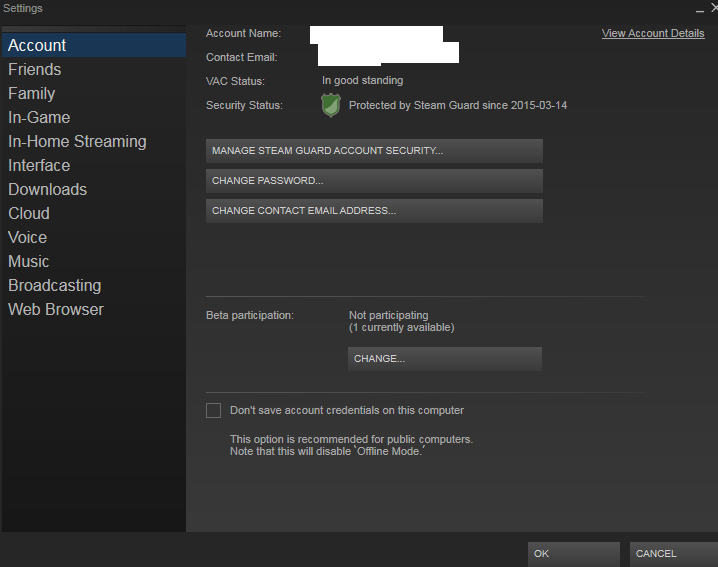Click Manage Steam Guard Account Security button
Viewport: 718px width, 567px height.
tap(374, 151)
